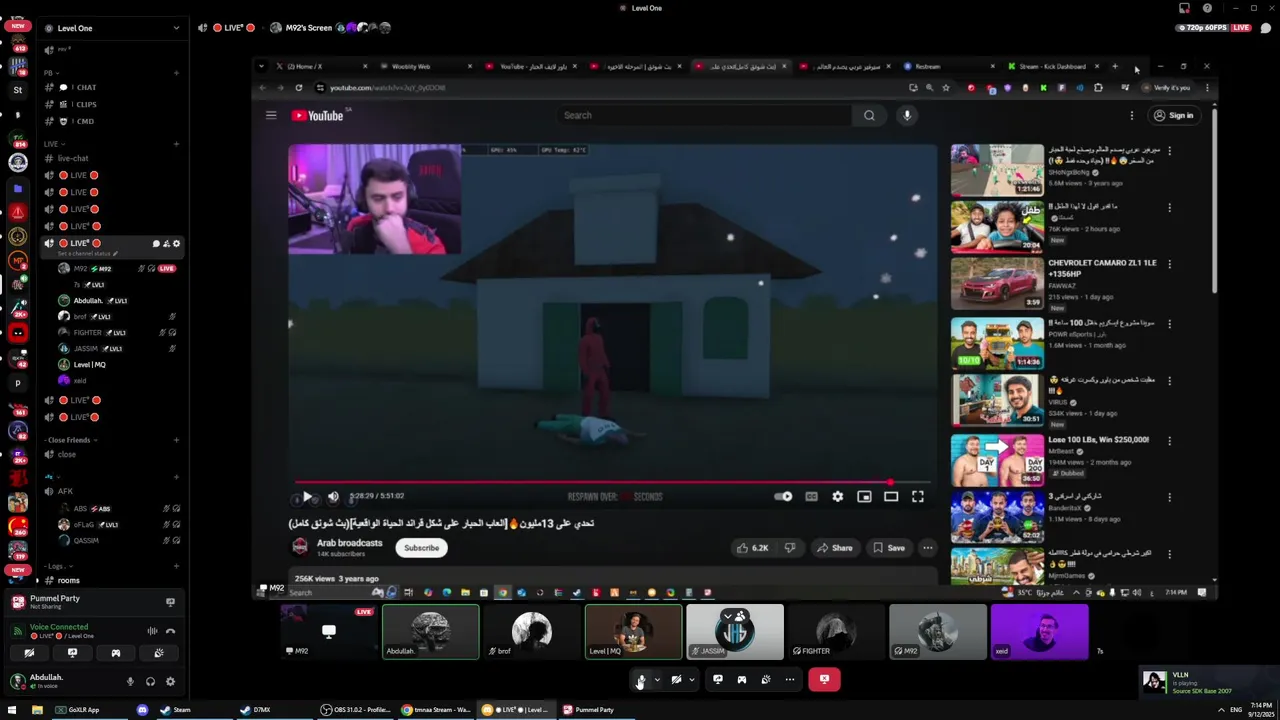The image size is (1280, 720).
Task: Deafen with headphones icon in user panel
Action: click(x=150, y=681)
